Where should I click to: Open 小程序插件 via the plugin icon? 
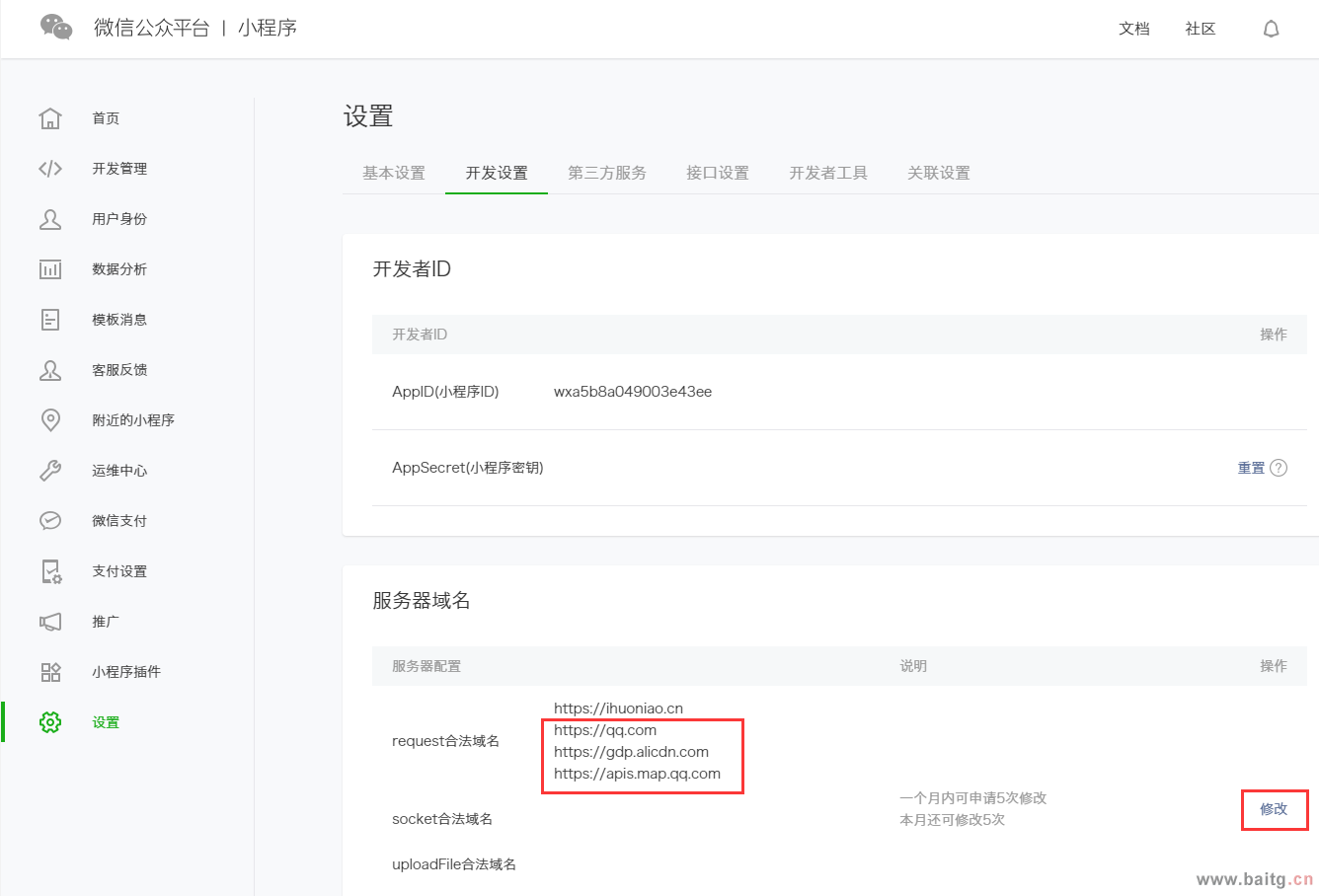50,671
